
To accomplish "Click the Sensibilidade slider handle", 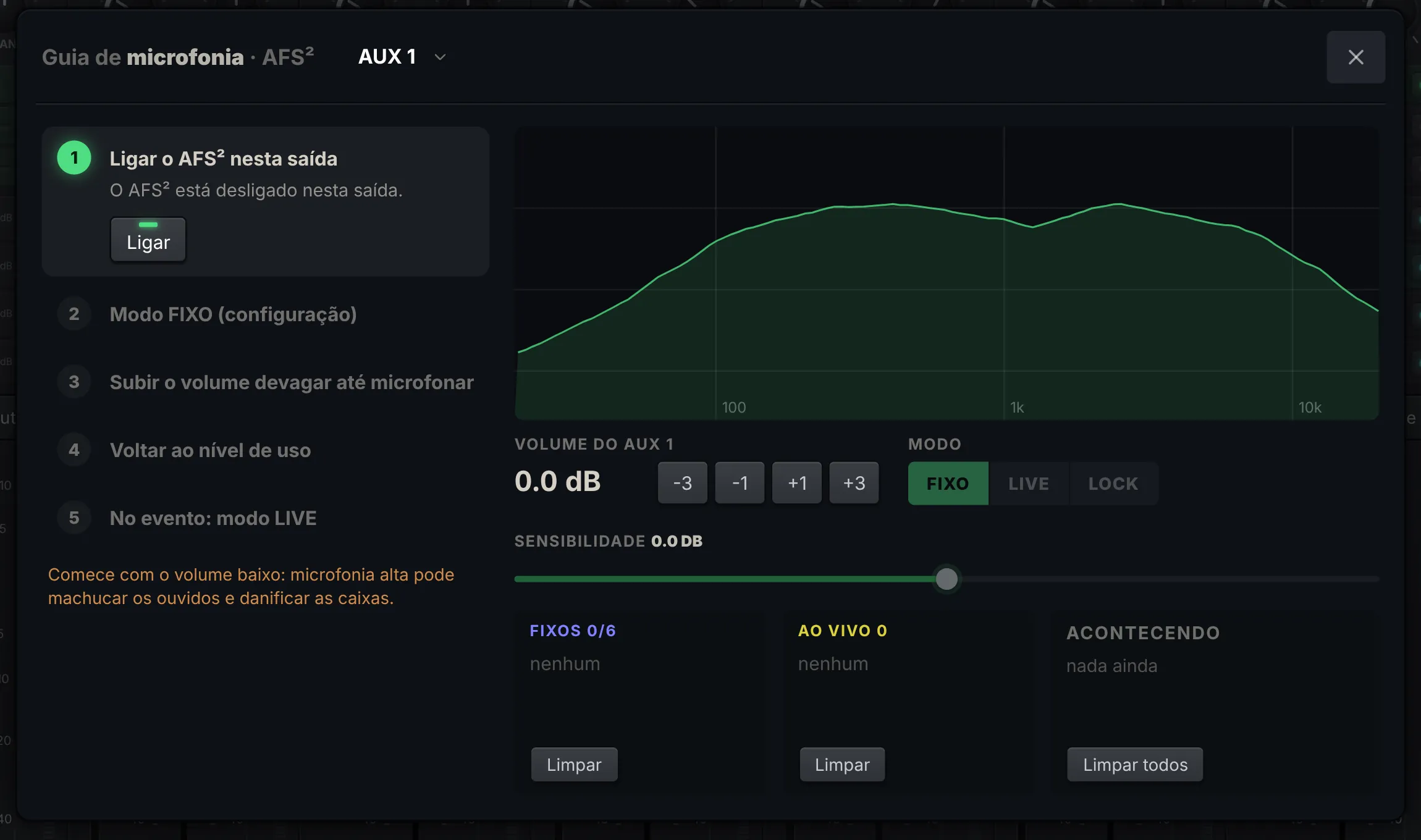I will pyautogui.click(x=947, y=579).
